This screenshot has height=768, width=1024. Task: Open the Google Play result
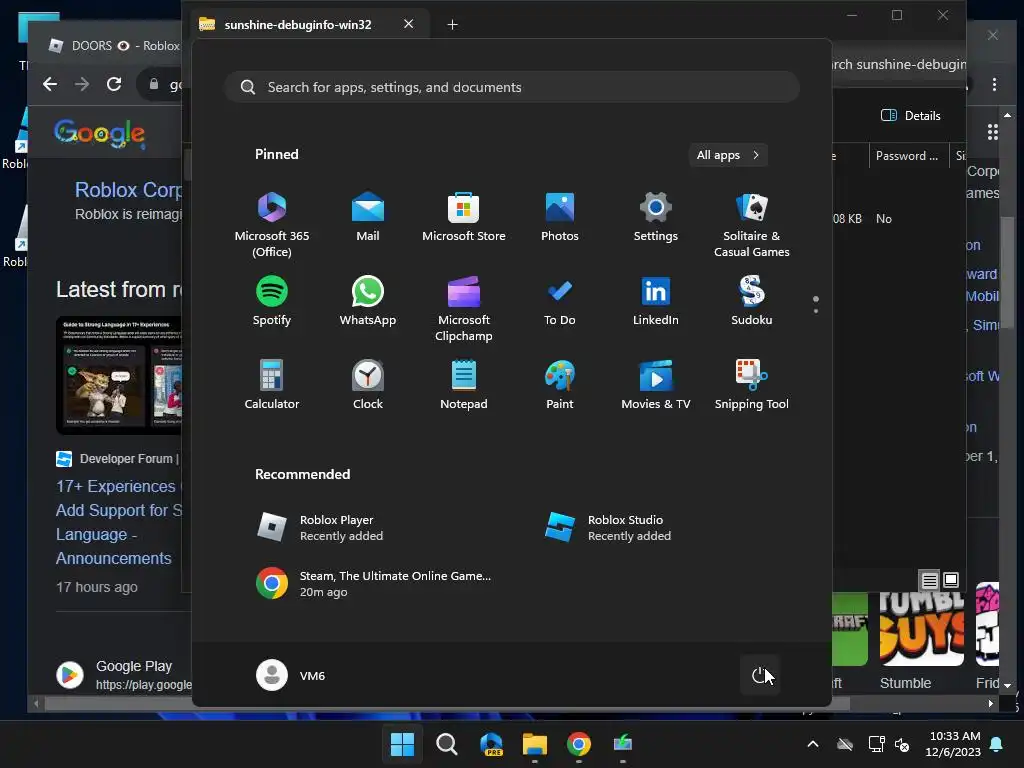[x=134, y=666]
